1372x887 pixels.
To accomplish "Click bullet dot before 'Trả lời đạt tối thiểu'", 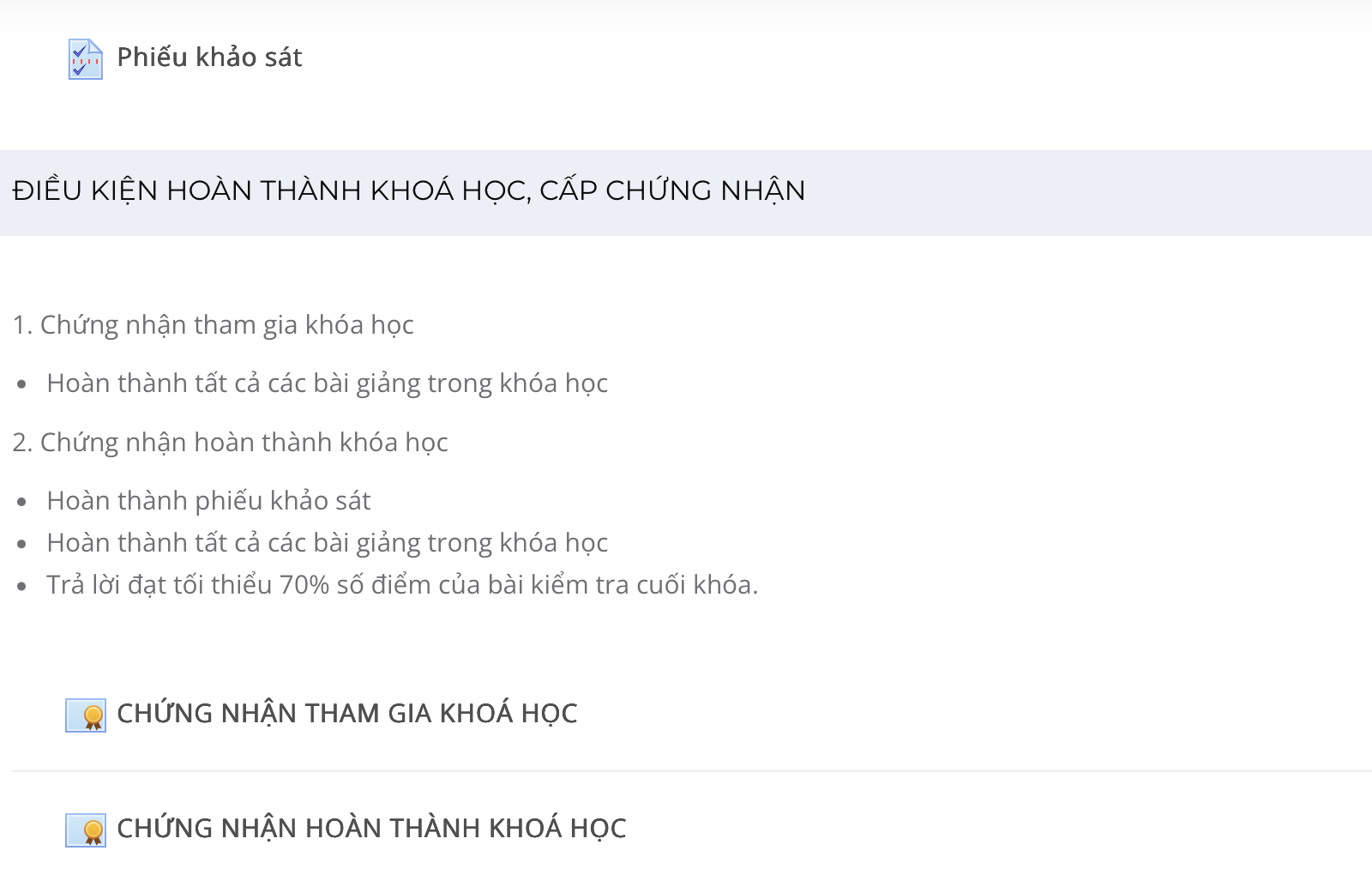I will (22, 587).
